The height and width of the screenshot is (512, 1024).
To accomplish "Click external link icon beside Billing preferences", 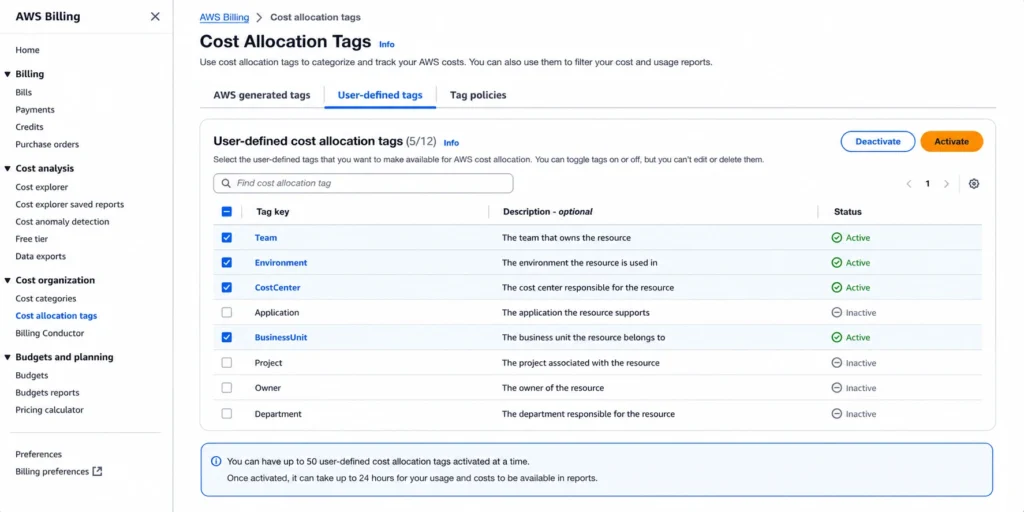I will [97, 471].
